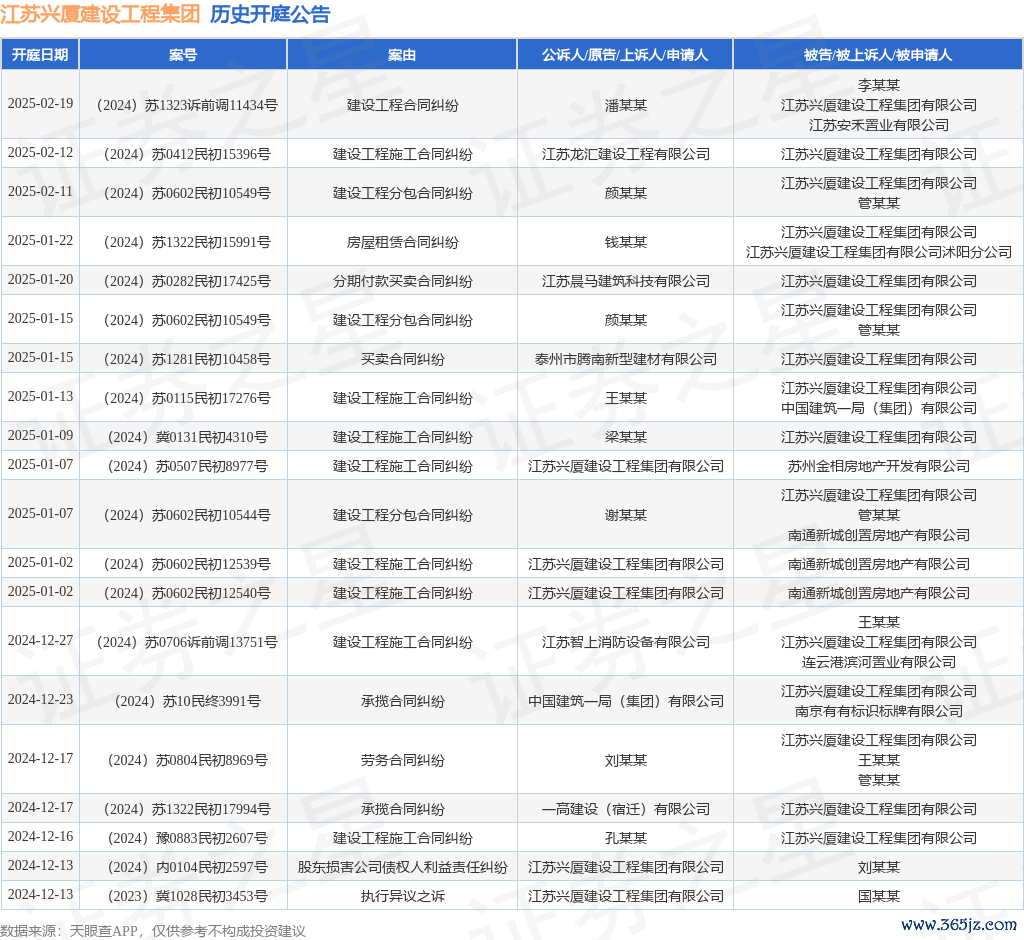1024x940 pixels.
Task: Select case number 冀1028民初3453号
Action: point(187,896)
